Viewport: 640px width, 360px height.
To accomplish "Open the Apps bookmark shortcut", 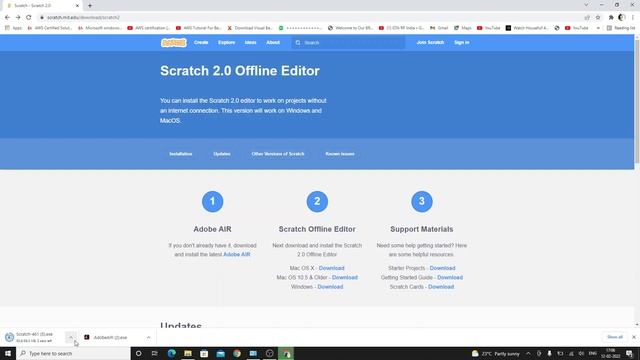I will click(x=13, y=28).
